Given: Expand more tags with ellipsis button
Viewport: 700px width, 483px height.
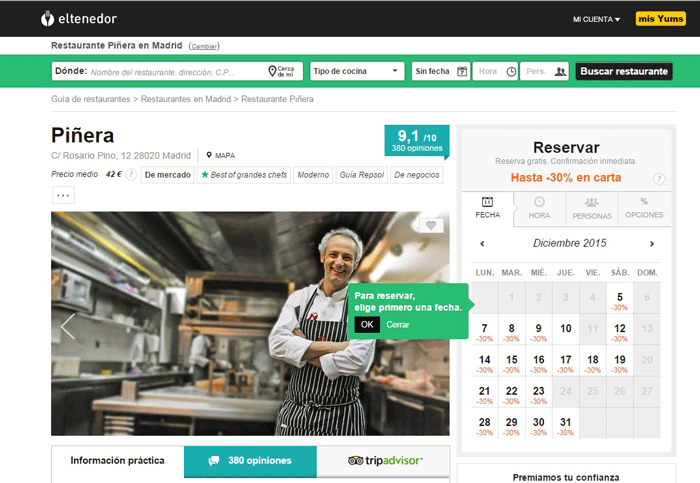Looking at the screenshot, I should (x=63, y=195).
